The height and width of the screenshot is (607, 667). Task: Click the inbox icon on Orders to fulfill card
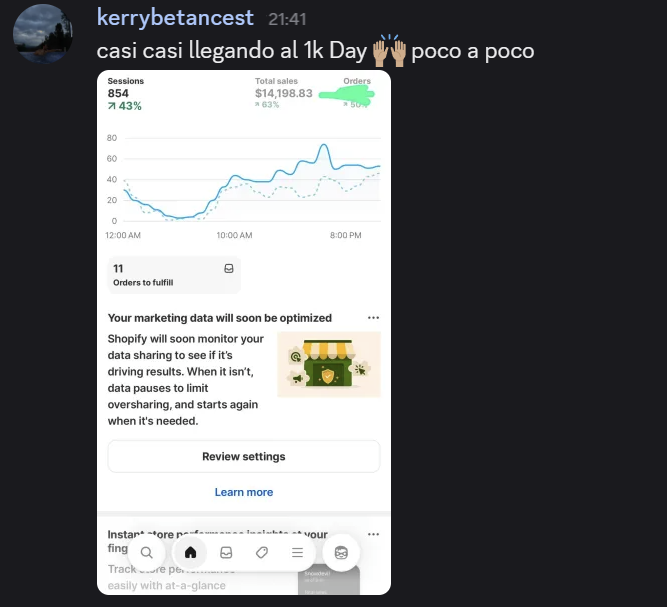tap(229, 268)
